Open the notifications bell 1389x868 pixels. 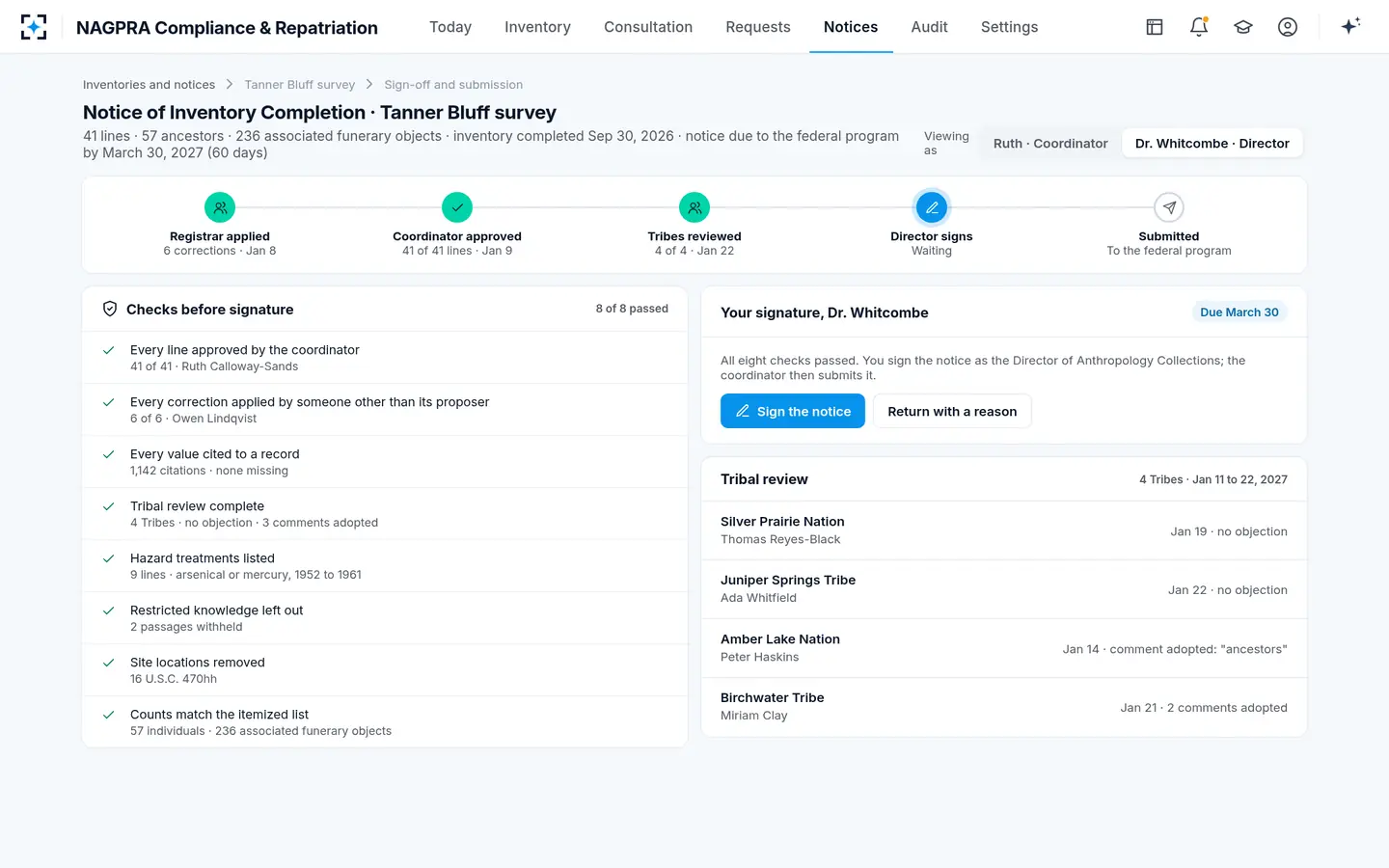pos(1199,27)
